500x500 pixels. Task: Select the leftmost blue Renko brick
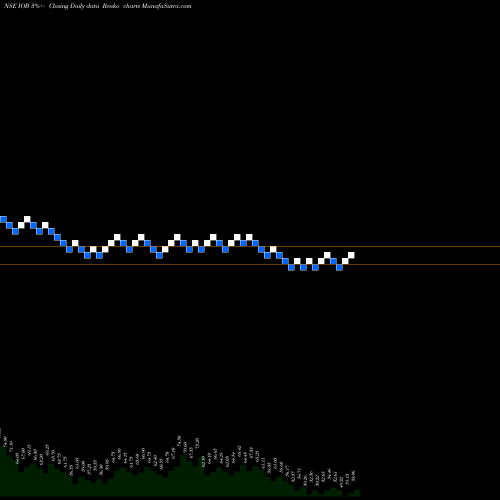tap(3, 219)
